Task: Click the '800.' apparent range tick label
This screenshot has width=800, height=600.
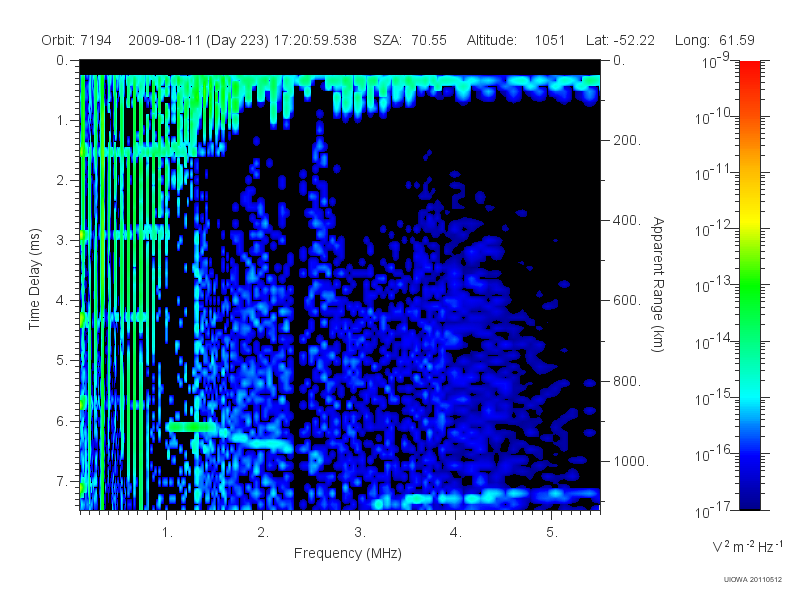Action: pos(627,381)
